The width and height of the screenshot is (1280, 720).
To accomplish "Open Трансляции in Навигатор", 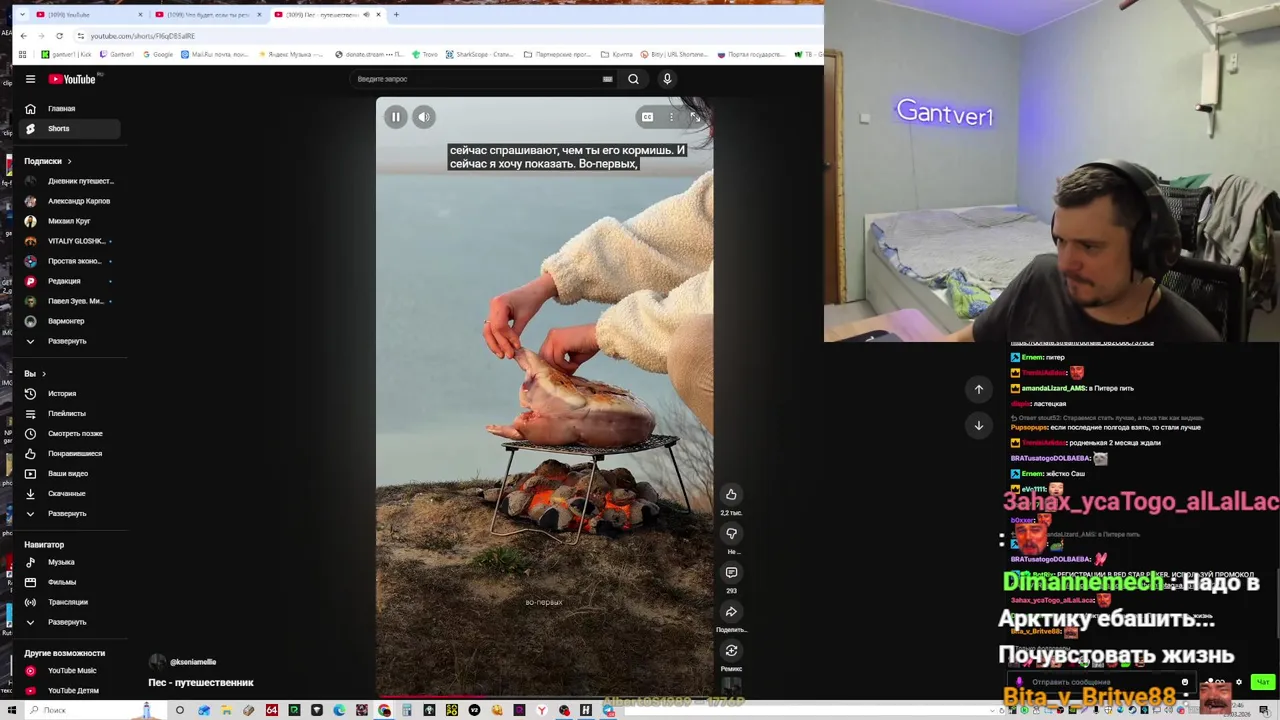I will coord(69,602).
